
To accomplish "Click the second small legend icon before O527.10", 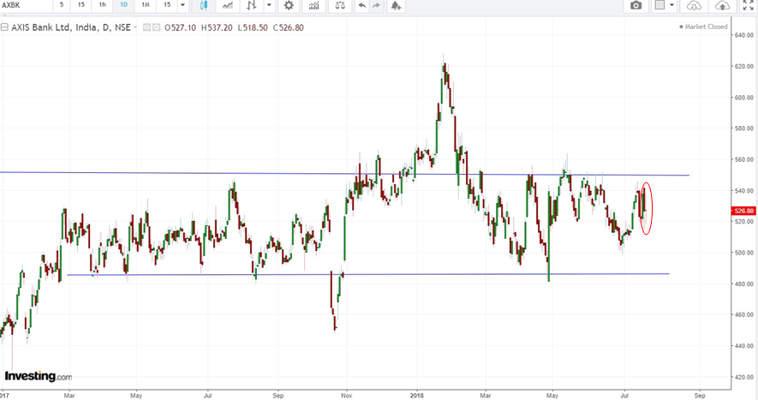I will [156, 28].
